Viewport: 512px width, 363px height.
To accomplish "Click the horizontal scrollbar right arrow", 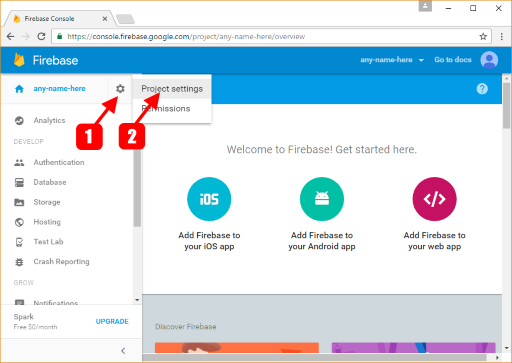I will 498,358.
